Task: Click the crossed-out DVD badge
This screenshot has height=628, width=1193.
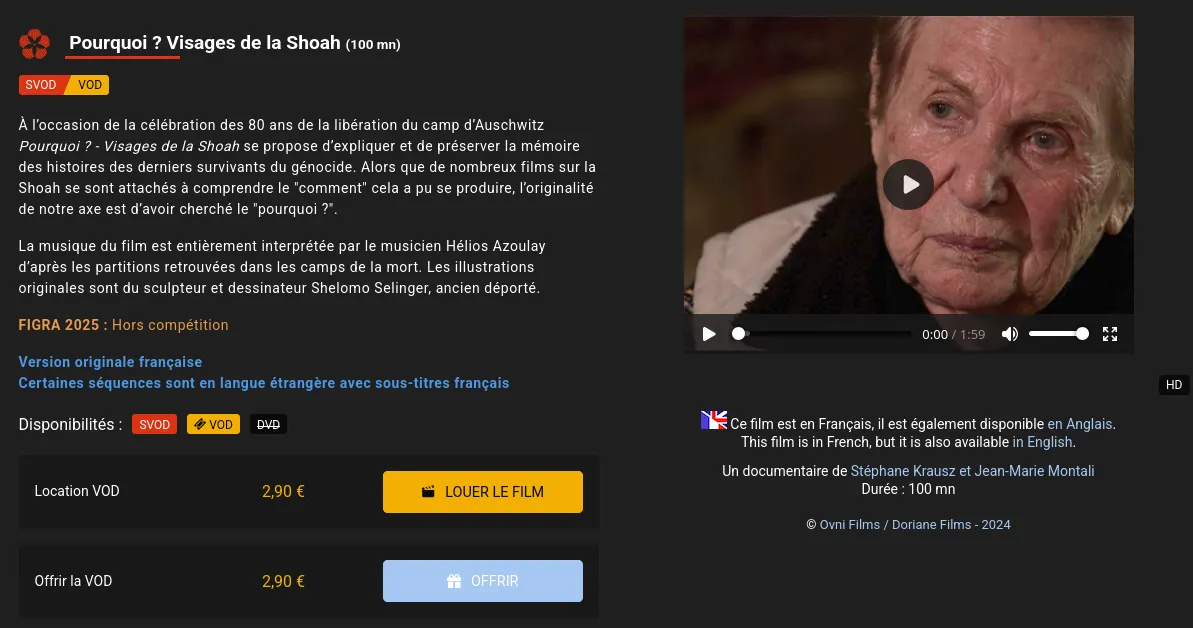Action: tap(268, 424)
